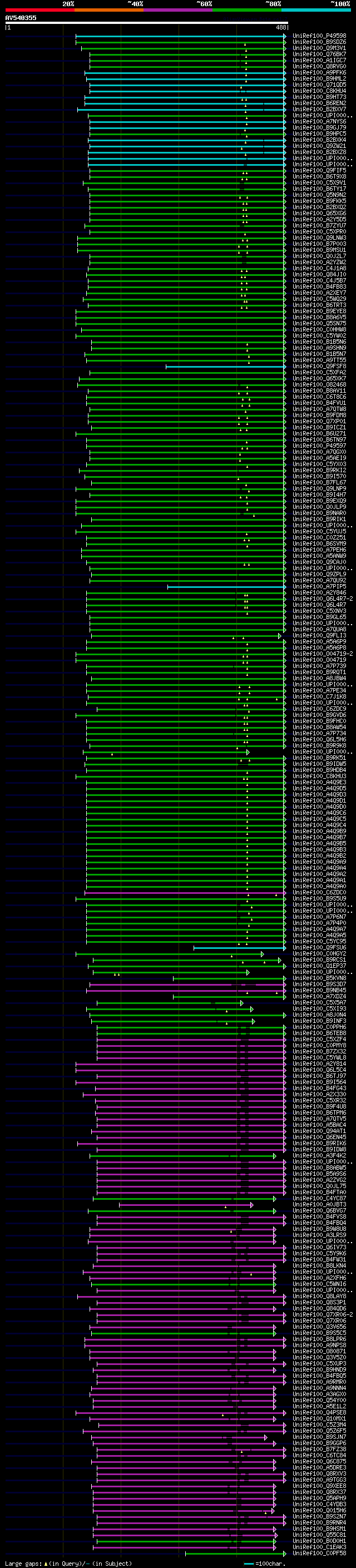
Task: Select the purple ~60% identity legend segment
Action: point(179,10)
